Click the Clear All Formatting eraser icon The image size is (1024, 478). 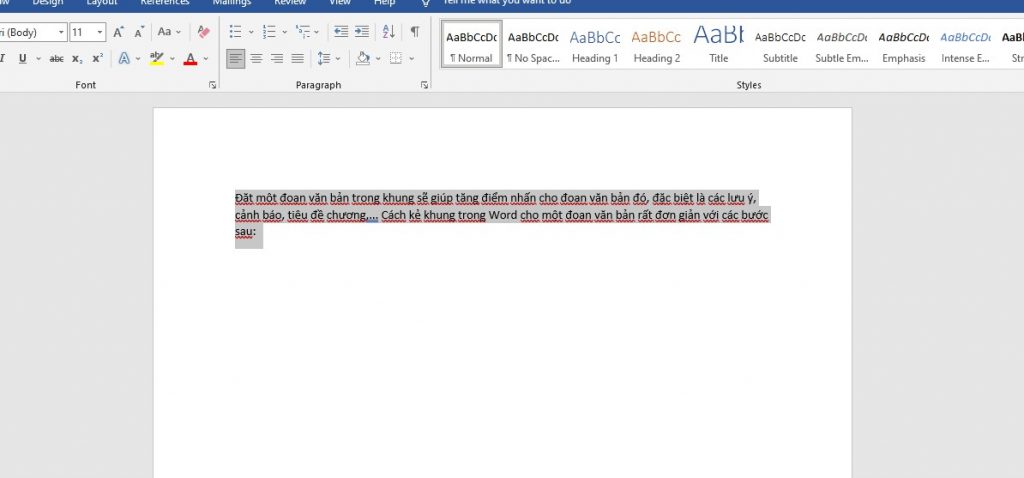204,33
